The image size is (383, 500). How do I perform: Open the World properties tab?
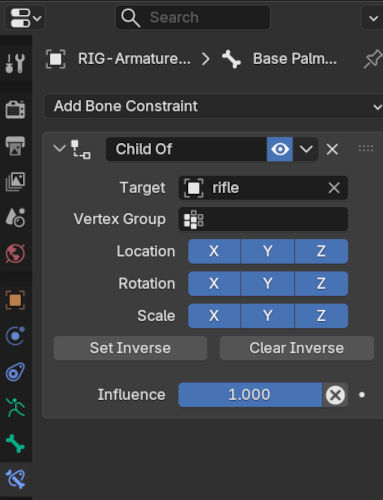(15, 253)
